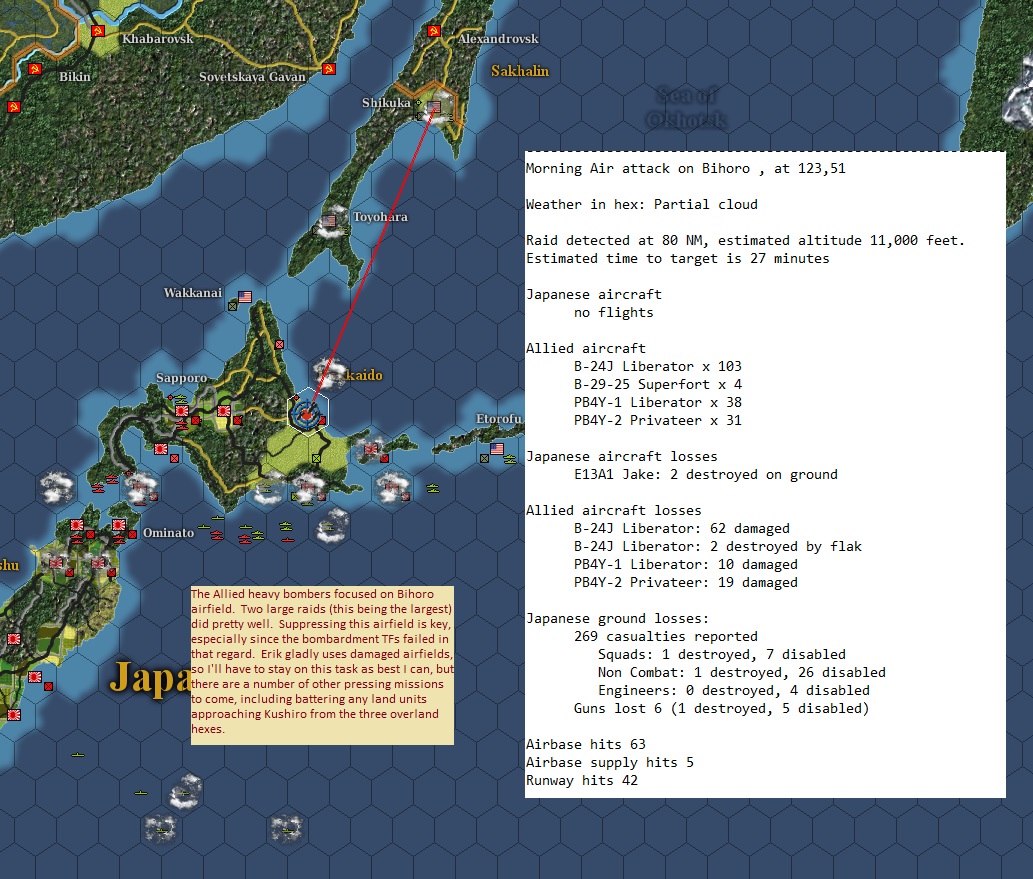The height and width of the screenshot is (879, 1033).
Task: Click lone green ship icon southeast of Hokkaido
Action: pyautogui.click(x=433, y=488)
